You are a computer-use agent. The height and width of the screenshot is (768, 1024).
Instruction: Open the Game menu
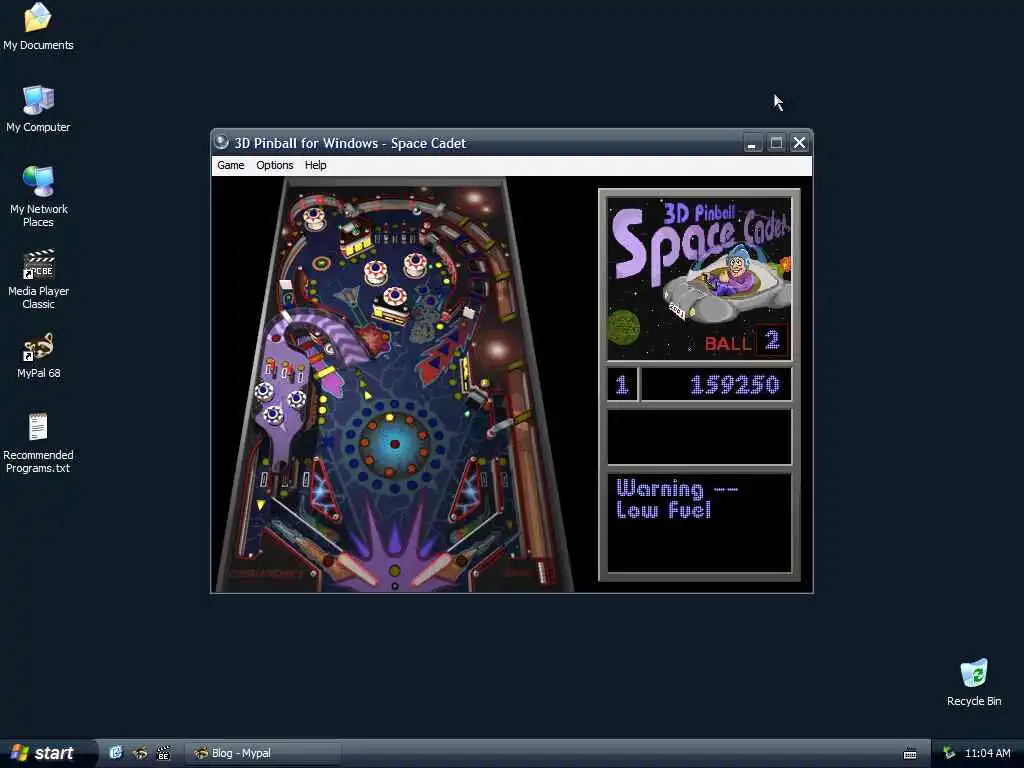[231, 165]
